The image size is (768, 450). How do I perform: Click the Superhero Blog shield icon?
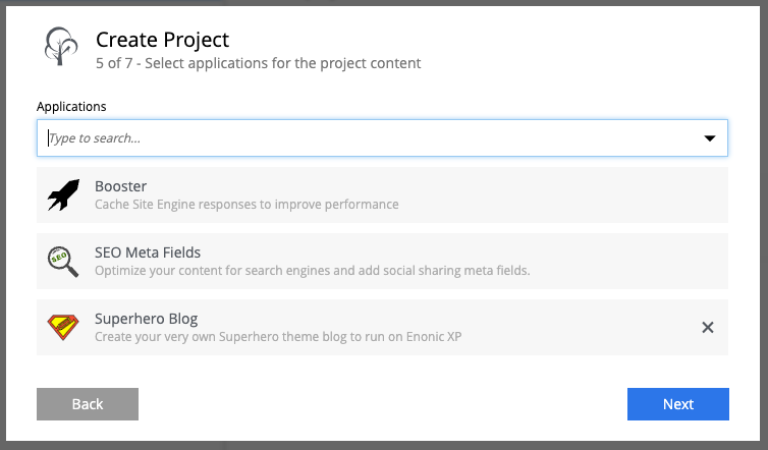[x=63, y=327]
